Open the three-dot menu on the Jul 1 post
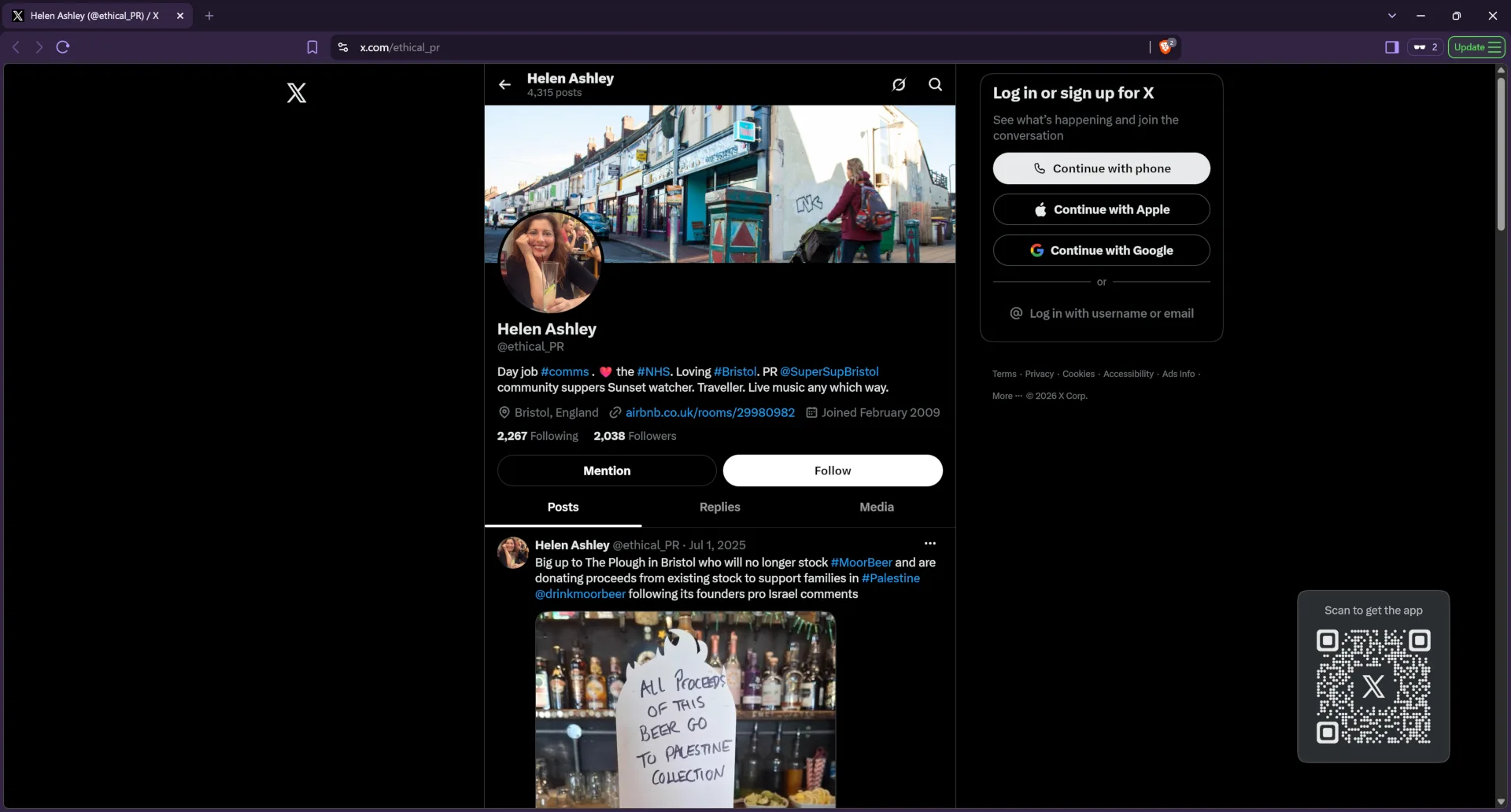Screen dimensions: 1511x812 930,544
